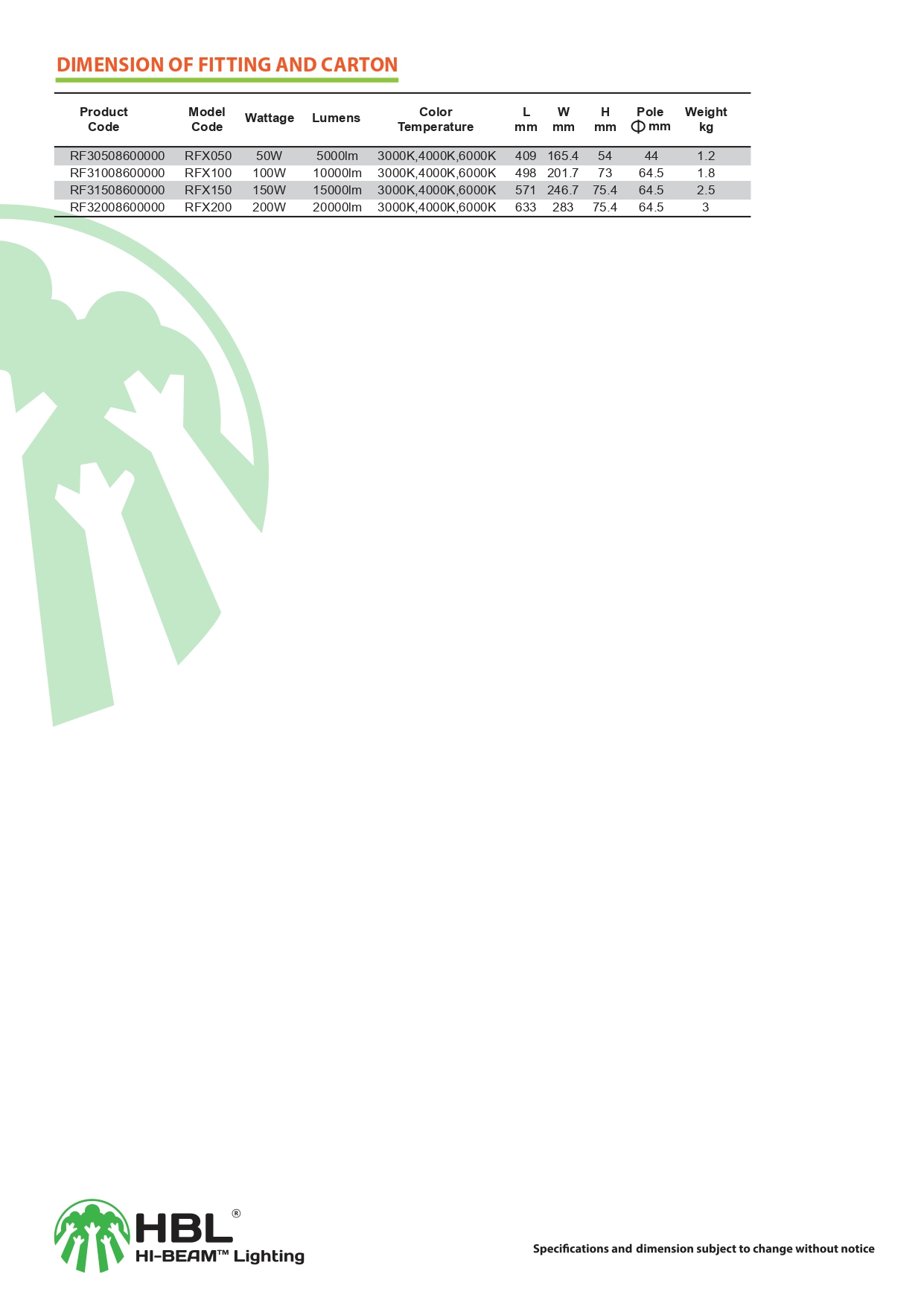
Task: Click model code RFX100
Action: pyautogui.click(x=208, y=173)
